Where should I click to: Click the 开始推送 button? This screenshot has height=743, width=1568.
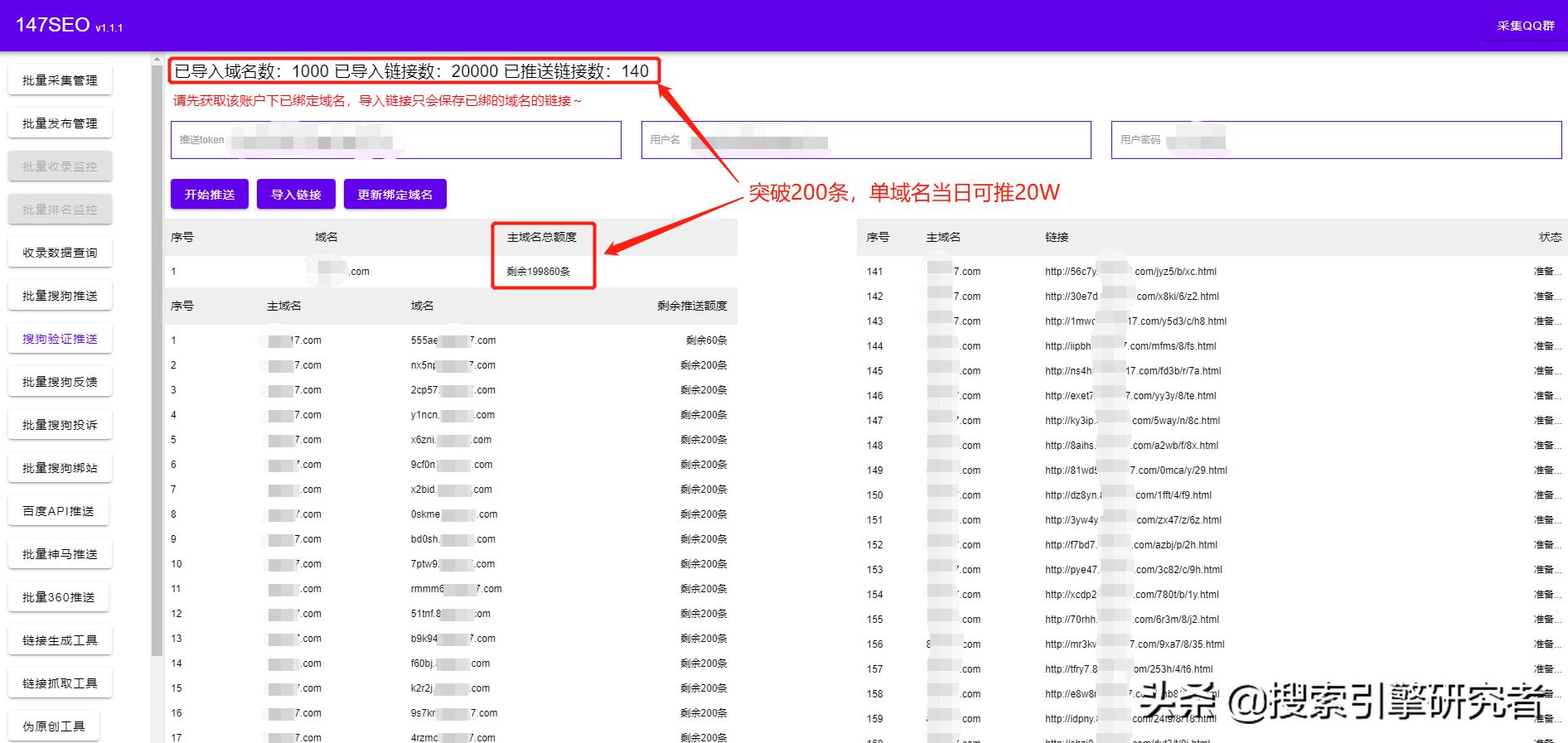pos(210,195)
